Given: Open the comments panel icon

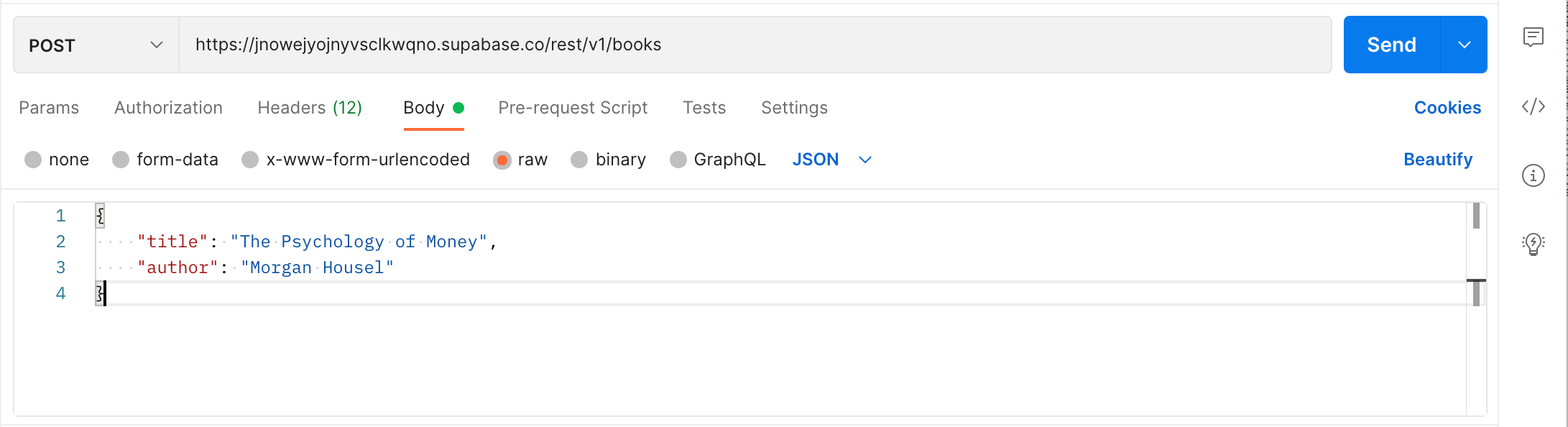Looking at the screenshot, I should 1533,37.
